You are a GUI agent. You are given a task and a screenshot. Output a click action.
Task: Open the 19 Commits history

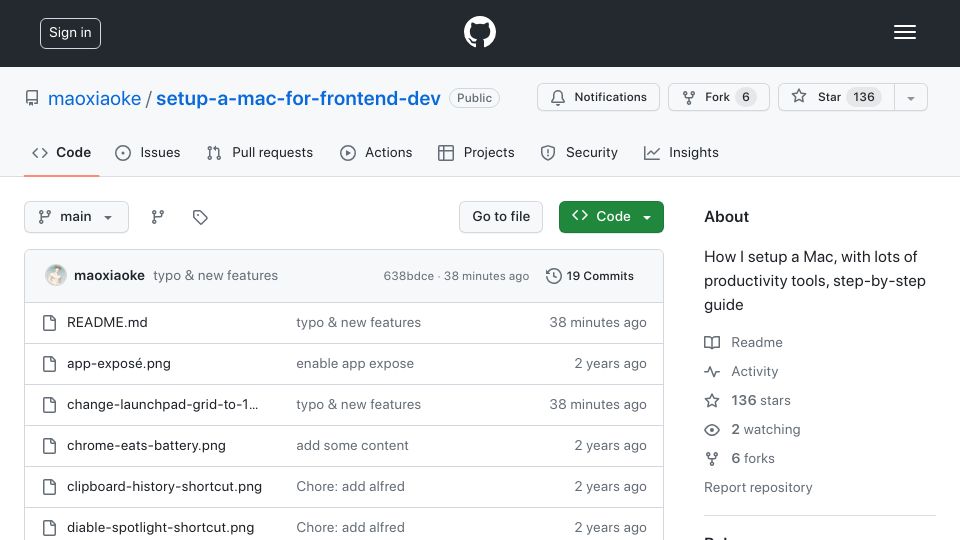click(590, 276)
